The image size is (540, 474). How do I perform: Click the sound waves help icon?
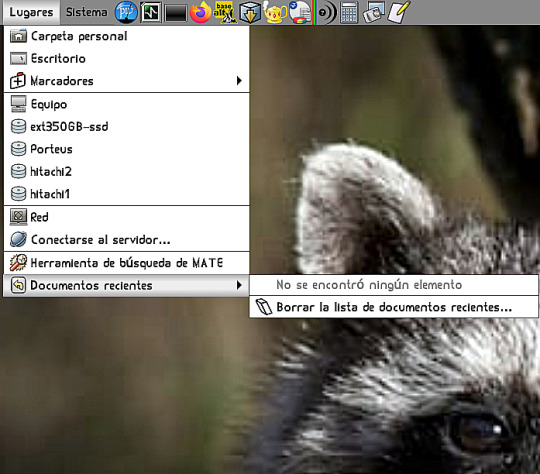point(327,12)
